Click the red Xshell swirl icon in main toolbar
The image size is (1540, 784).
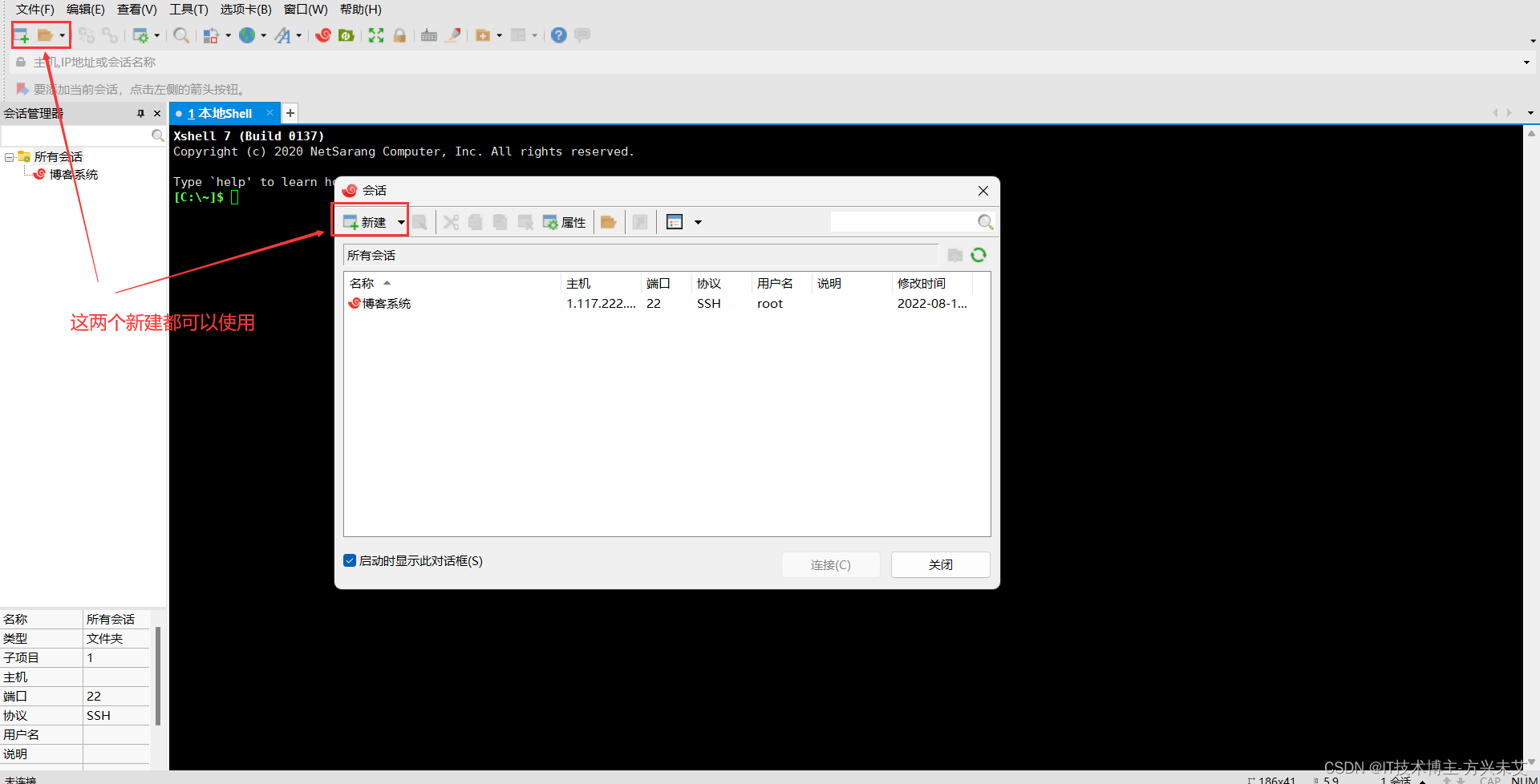point(323,35)
